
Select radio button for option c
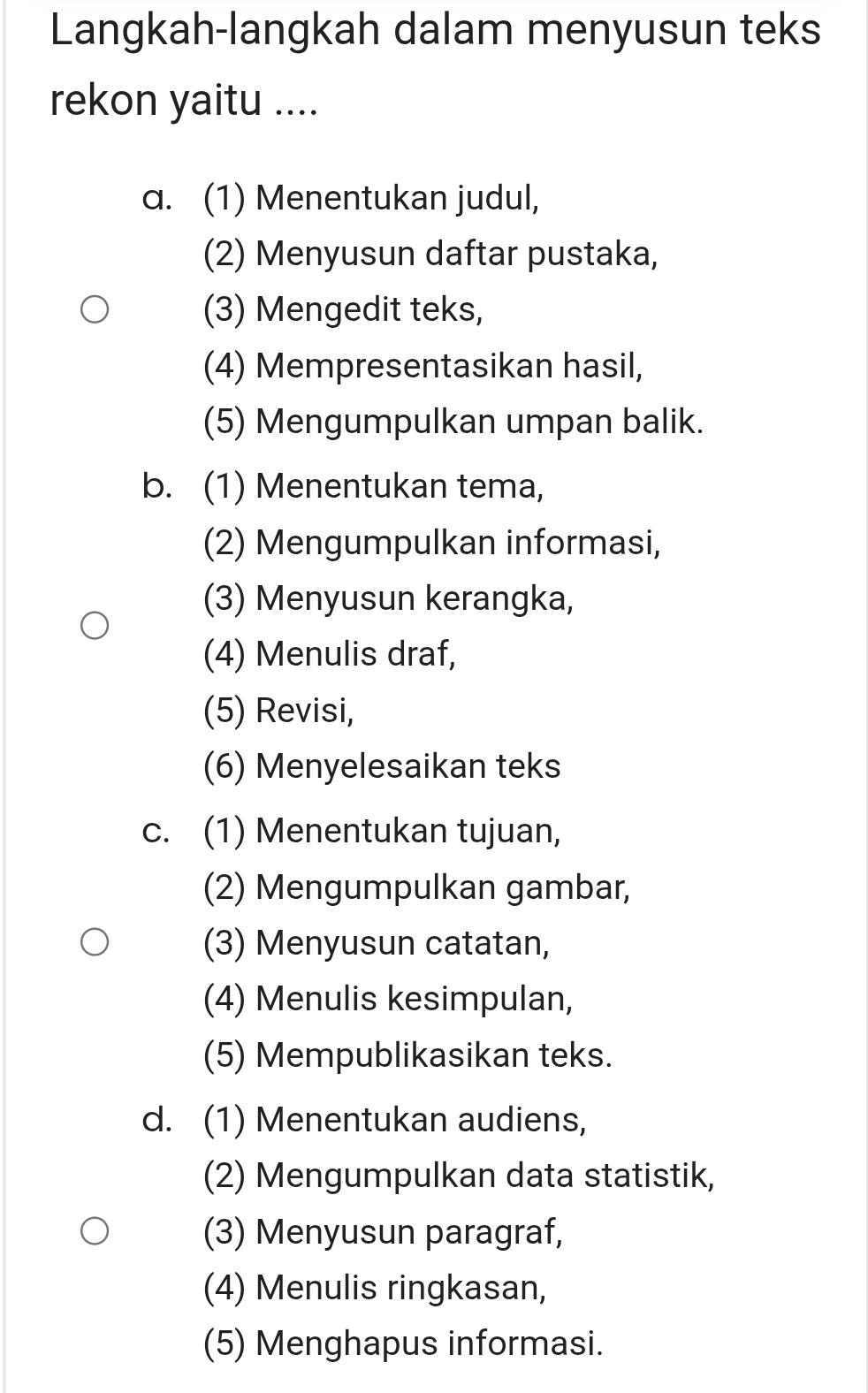(95, 943)
